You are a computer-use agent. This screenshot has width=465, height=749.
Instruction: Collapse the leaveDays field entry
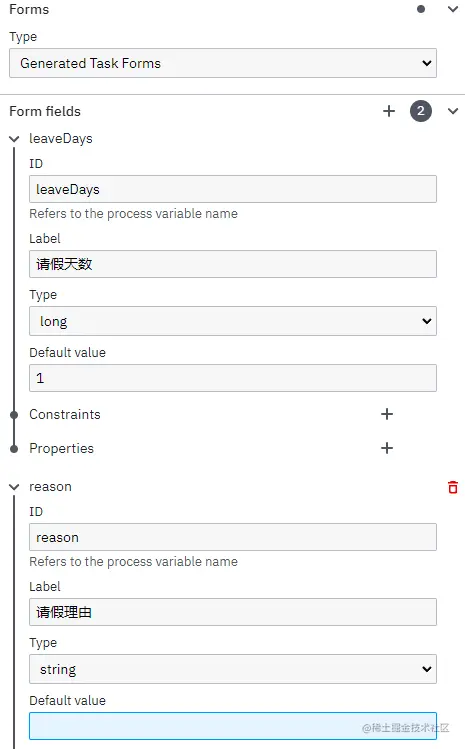(x=14, y=139)
